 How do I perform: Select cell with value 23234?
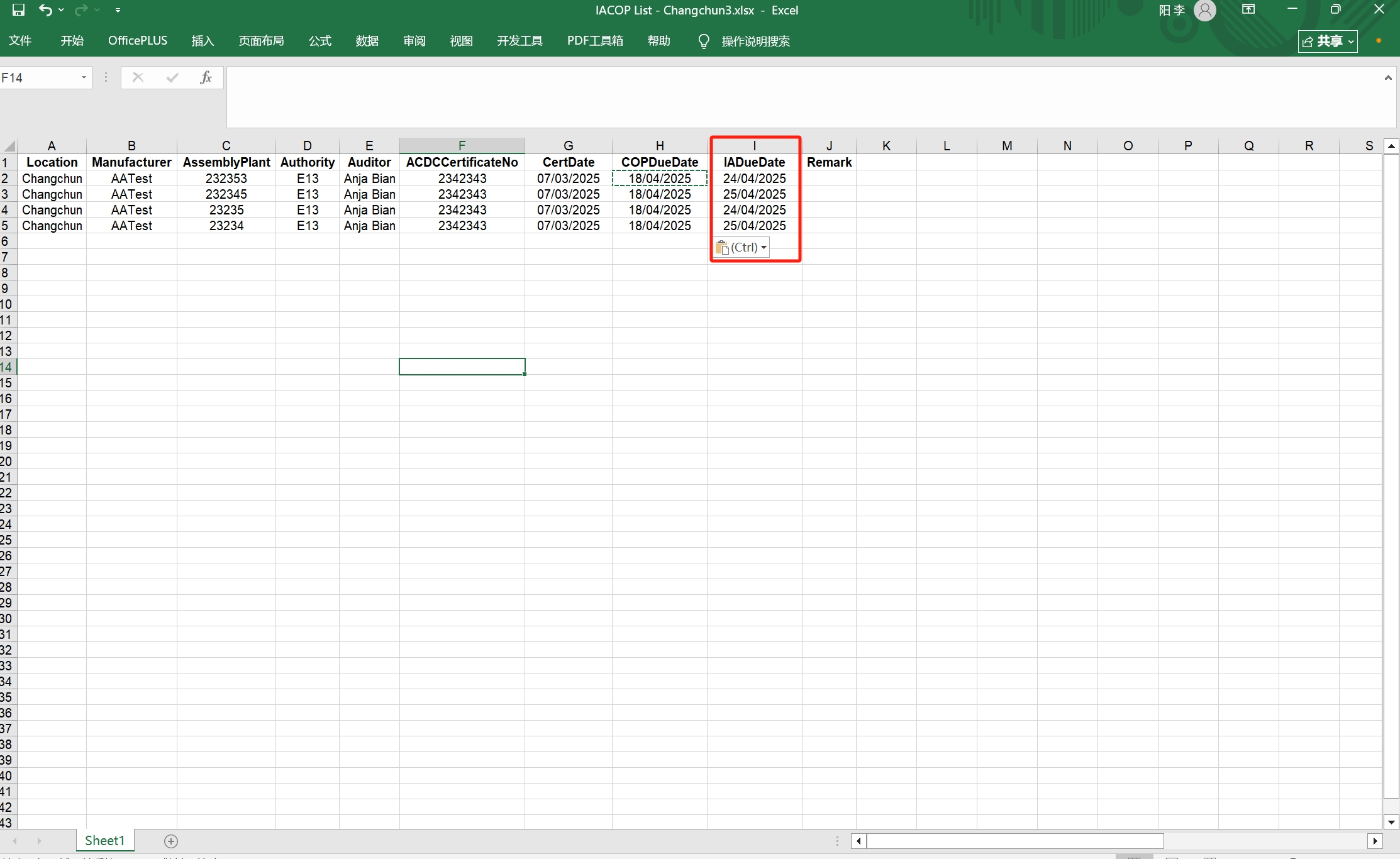226,226
